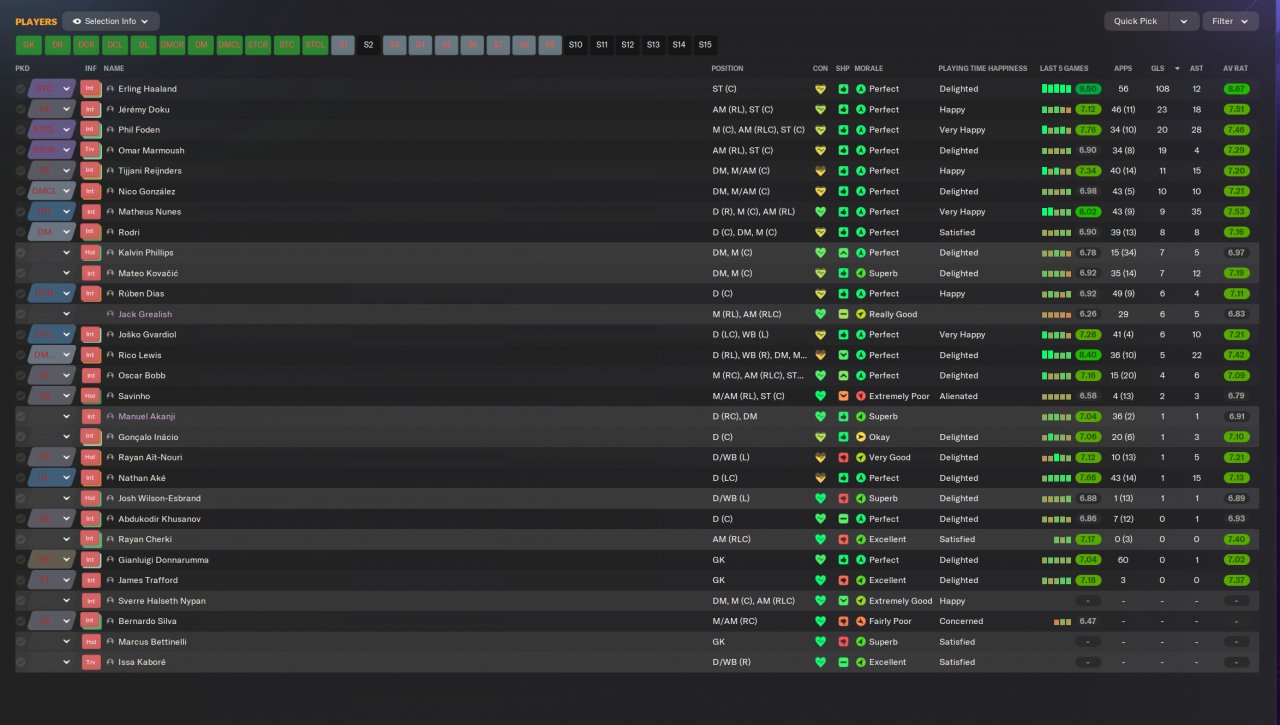Open the Filter dropdown
Image resolution: width=1280 pixels, height=725 pixels.
(x=1230, y=21)
